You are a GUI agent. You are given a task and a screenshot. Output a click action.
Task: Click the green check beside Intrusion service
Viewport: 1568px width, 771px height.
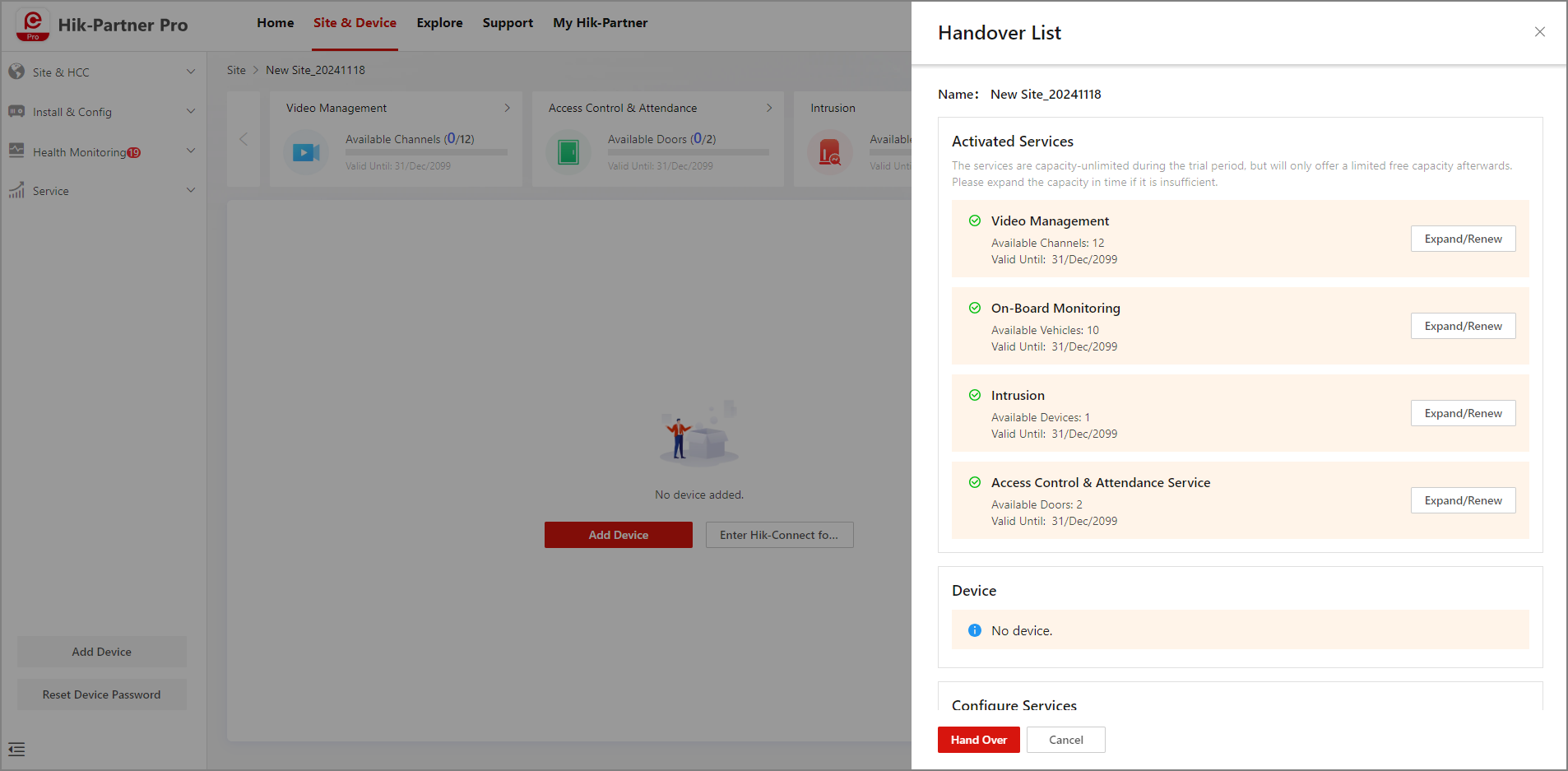(975, 395)
